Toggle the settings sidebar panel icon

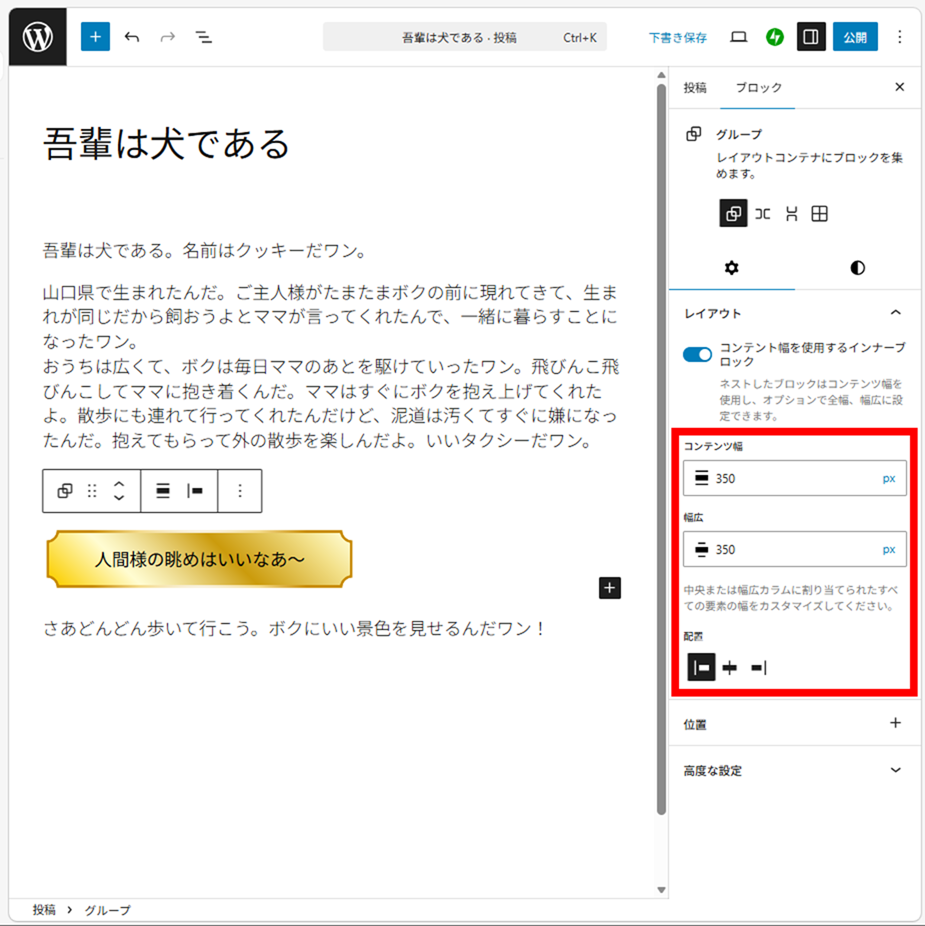(x=811, y=37)
